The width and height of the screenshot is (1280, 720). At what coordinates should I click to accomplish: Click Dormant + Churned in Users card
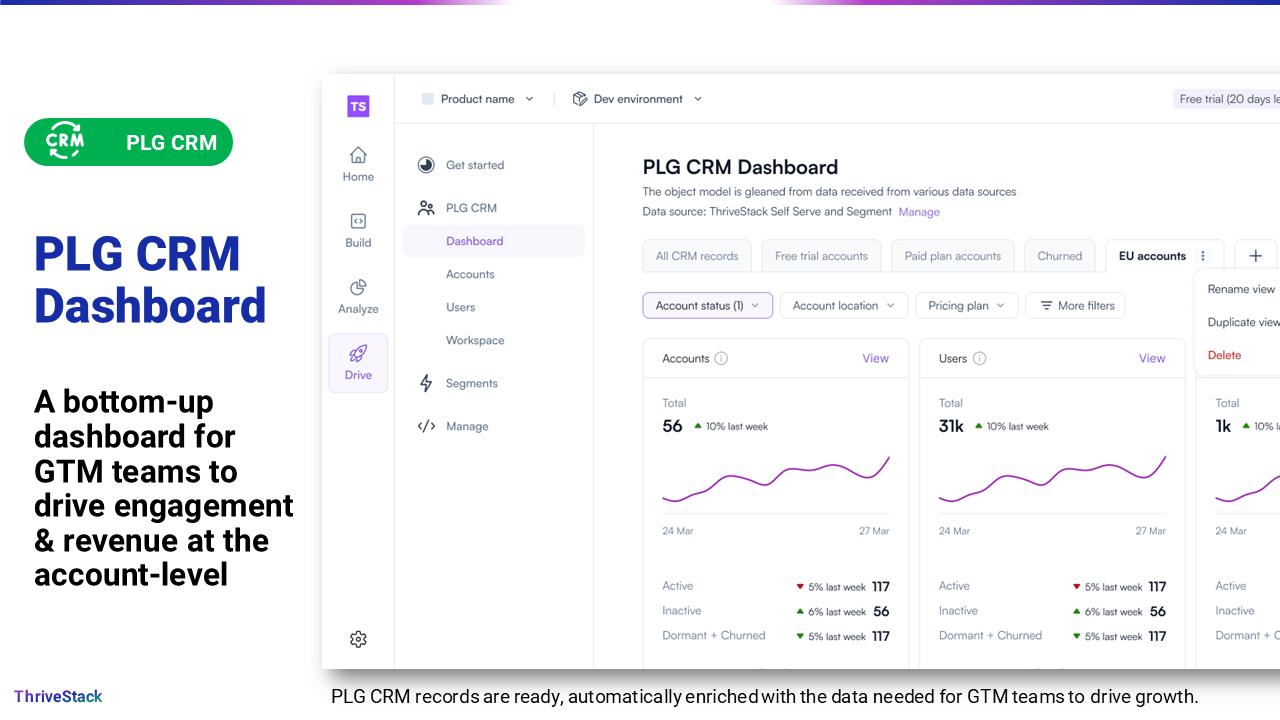[1052, 636]
